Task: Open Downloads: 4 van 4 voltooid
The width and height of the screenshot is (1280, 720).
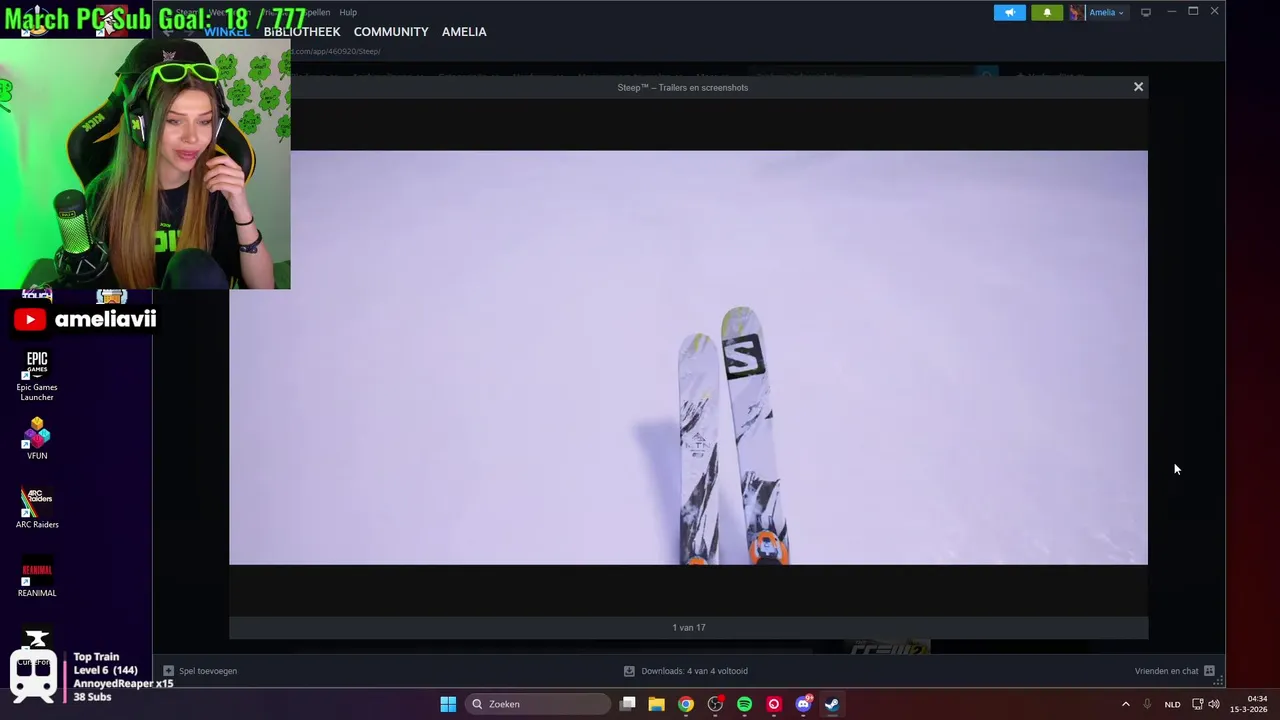Action: click(x=685, y=671)
